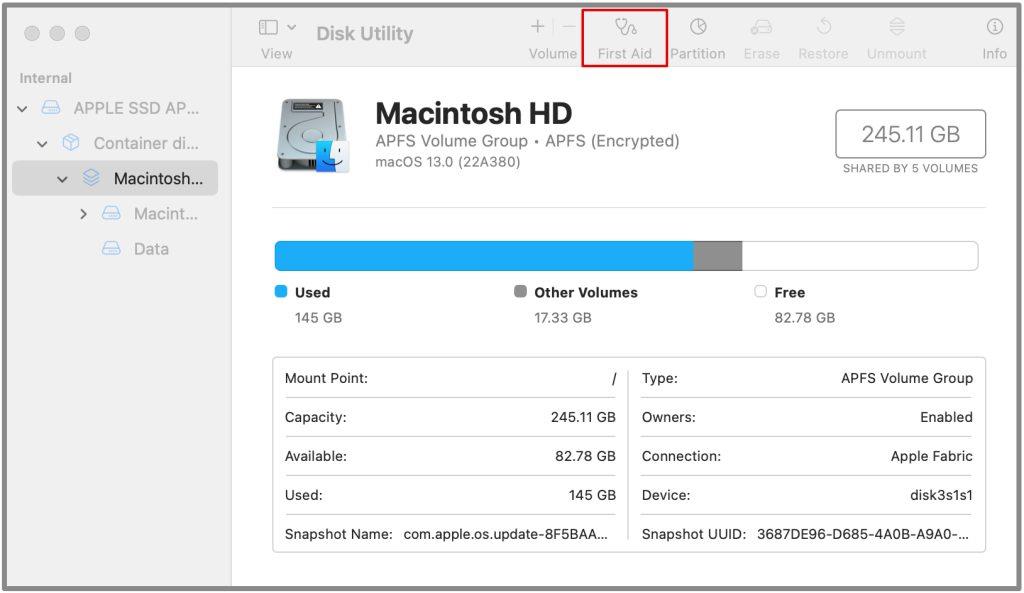The width and height of the screenshot is (1024, 593).
Task: Run First Aid stethoscope tool
Action: tap(625, 27)
